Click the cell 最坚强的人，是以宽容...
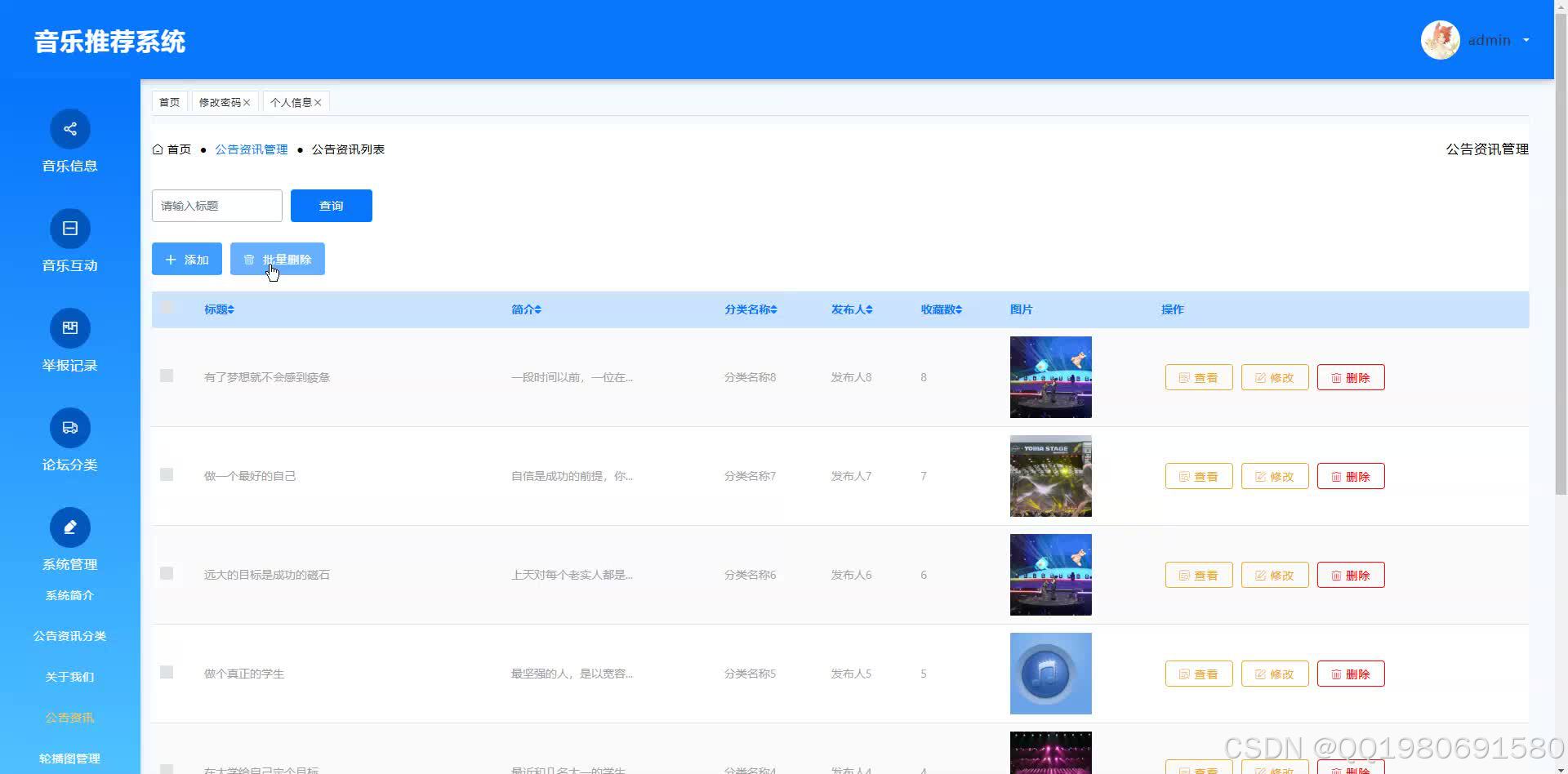This screenshot has width=1568, height=774. tap(572, 674)
